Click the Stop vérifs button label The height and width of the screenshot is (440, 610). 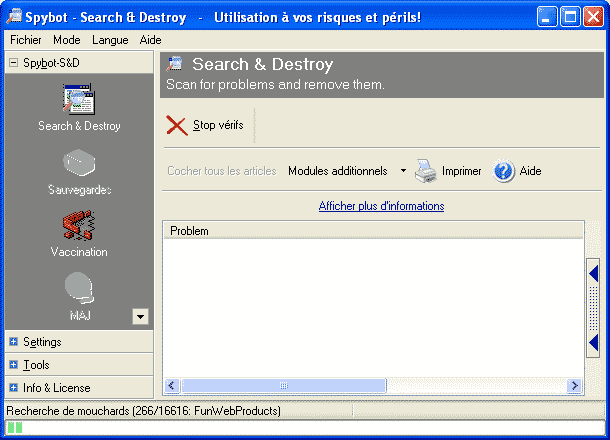218,125
